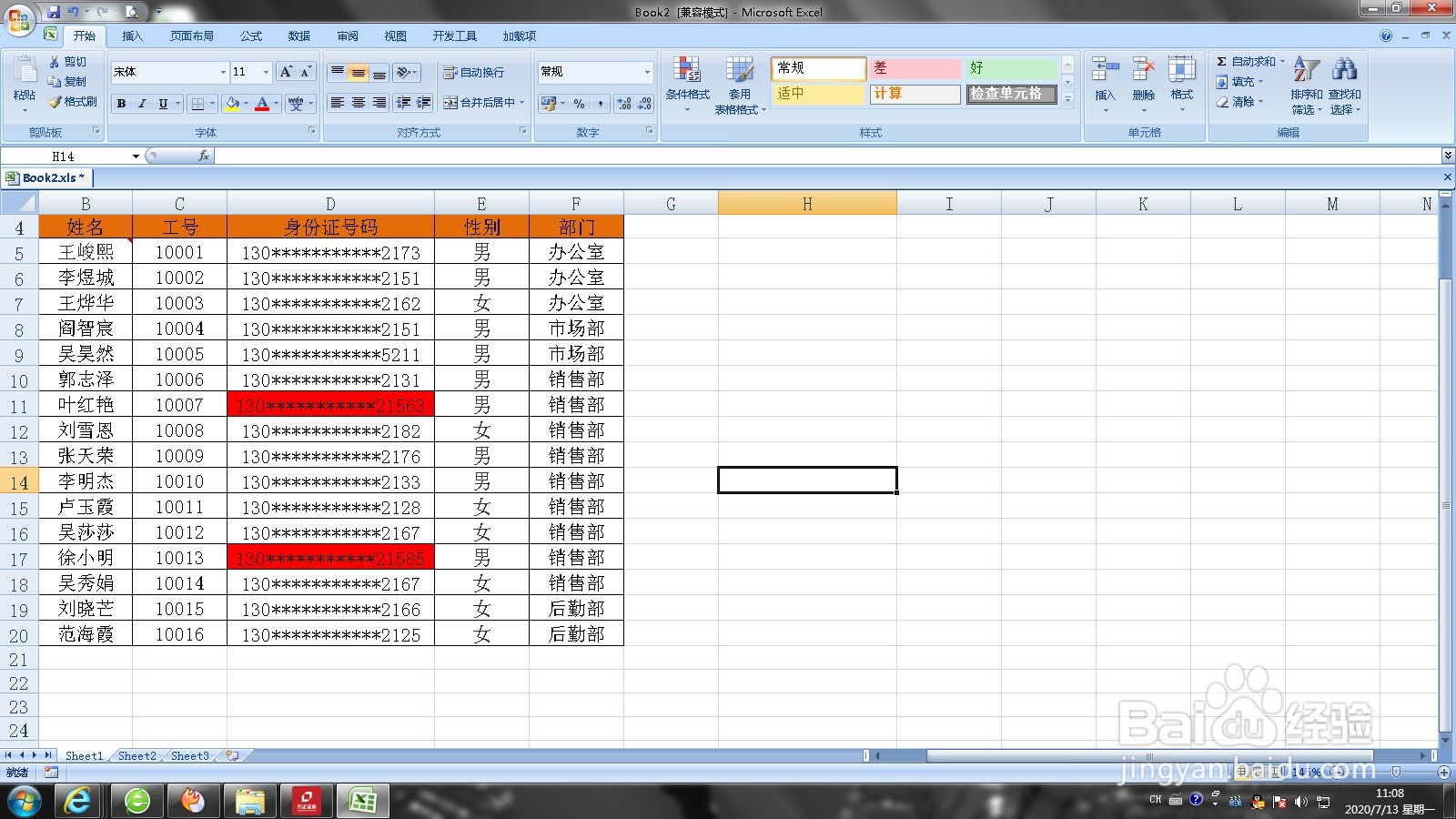Toggle middle vertical alignment
The width and height of the screenshot is (1456, 819).
[x=359, y=72]
